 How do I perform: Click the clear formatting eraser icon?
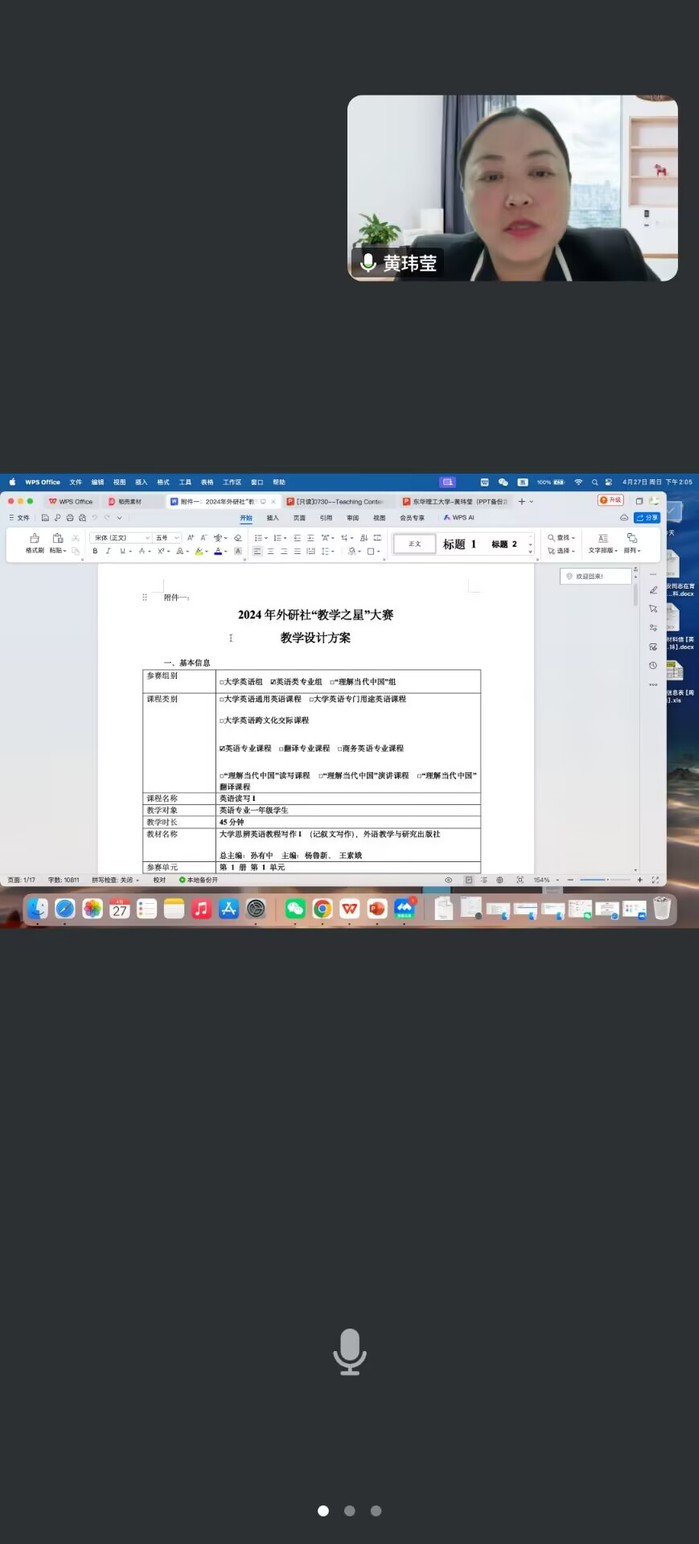tap(237, 538)
